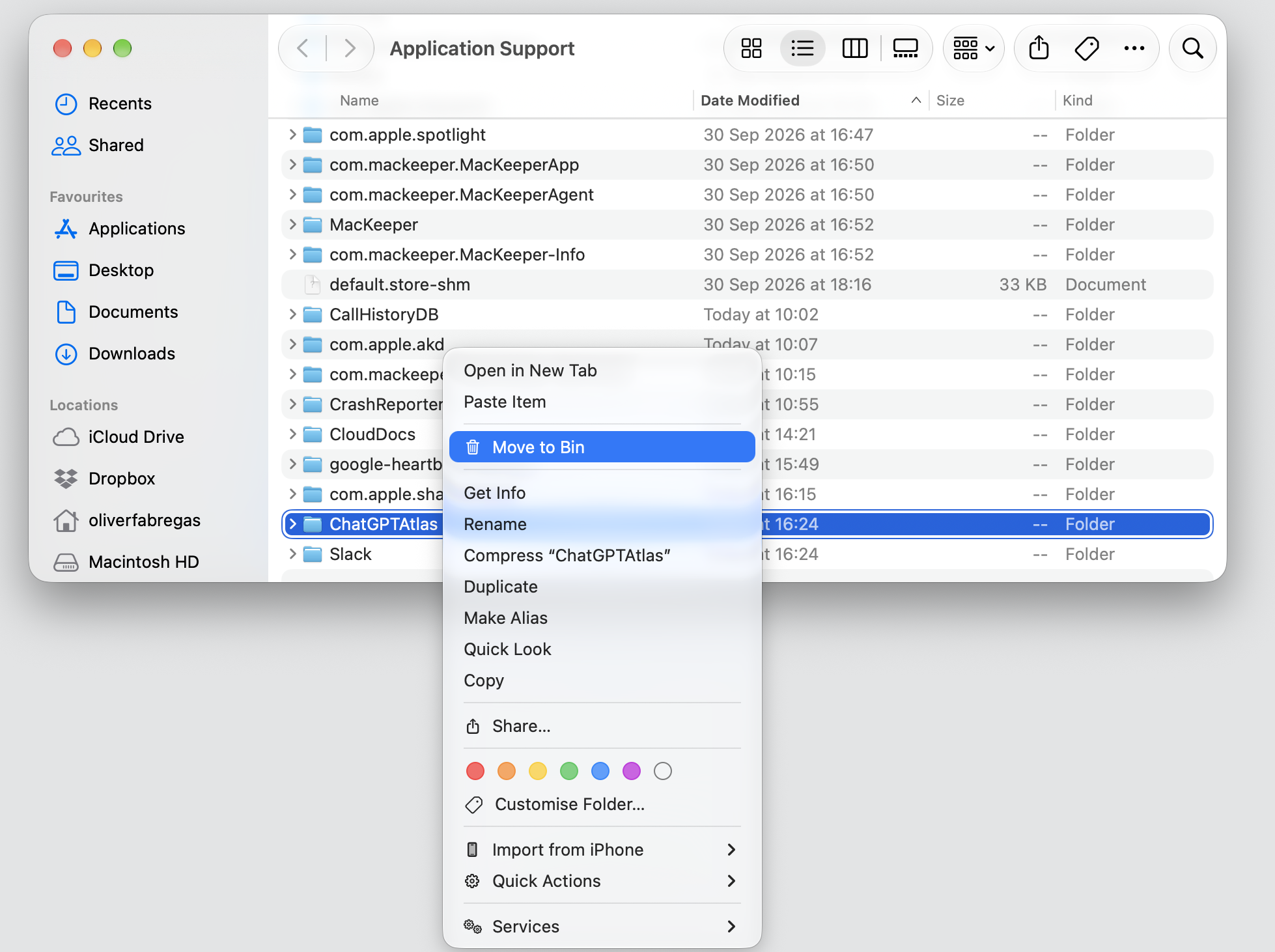The height and width of the screenshot is (952, 1275).
Task: Open the More actions ellipsis menu
Action: tap(1134, 48)
